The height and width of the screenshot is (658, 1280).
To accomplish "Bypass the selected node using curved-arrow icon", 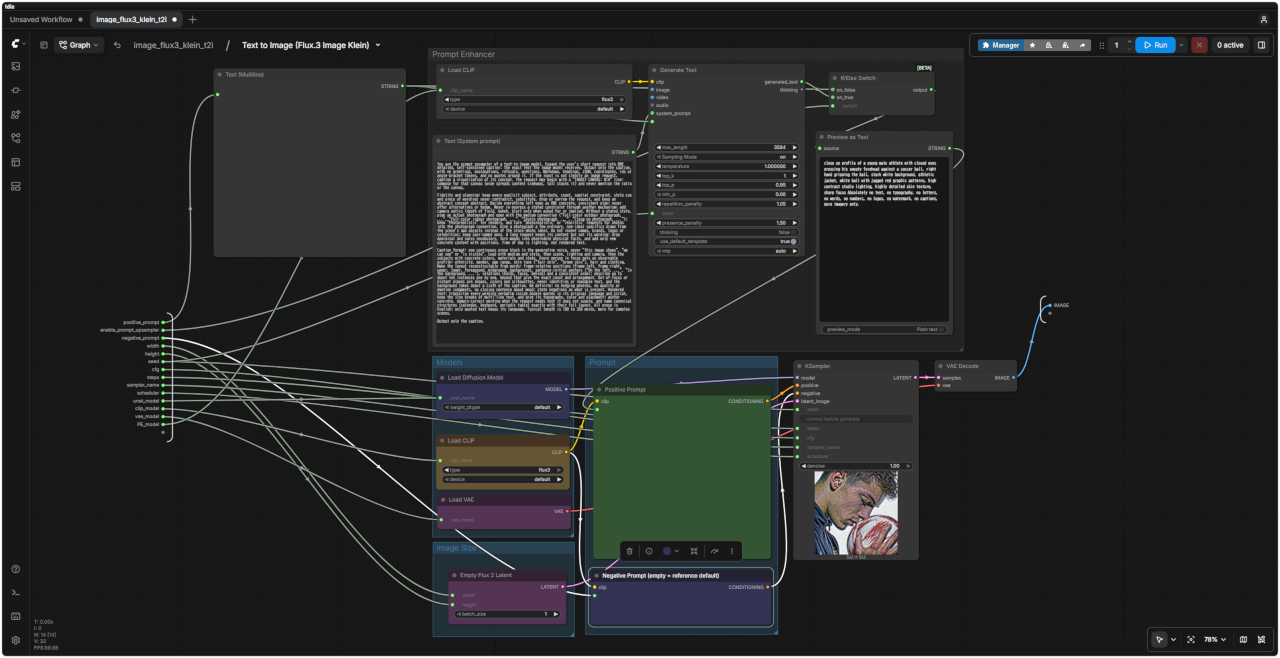I will (714, 551).
